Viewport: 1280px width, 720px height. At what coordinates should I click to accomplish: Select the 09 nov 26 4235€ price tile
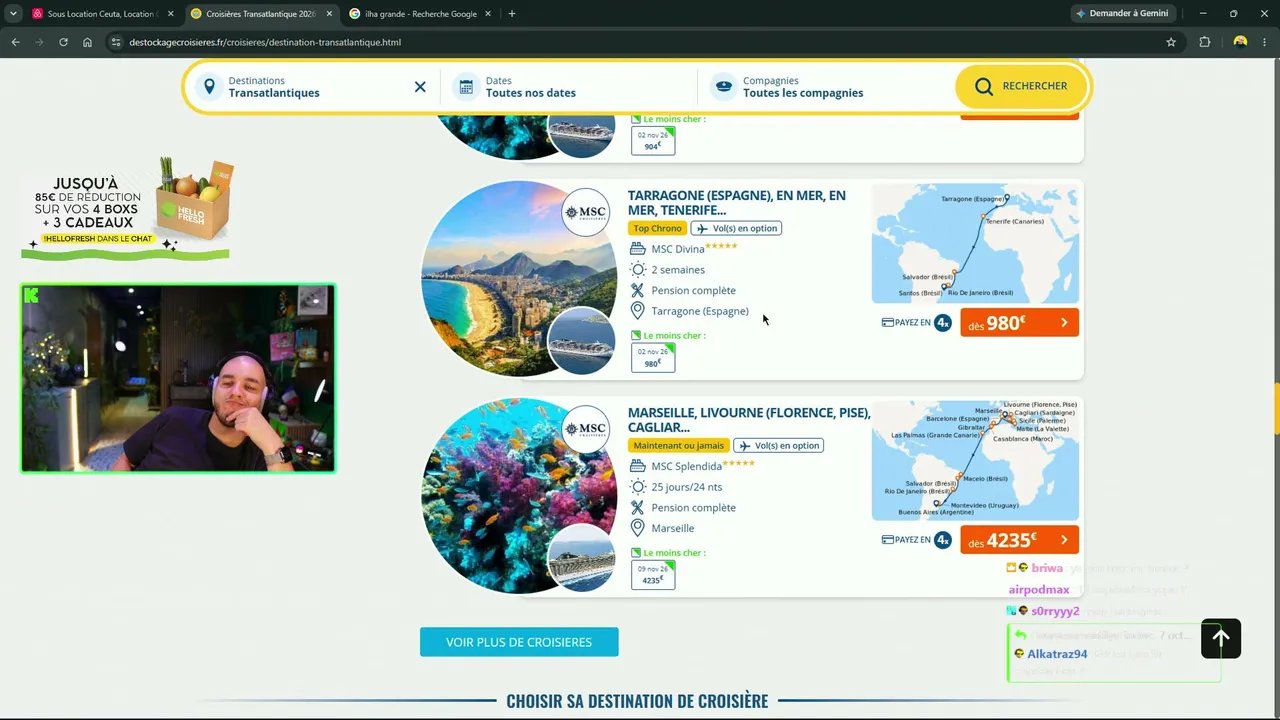pos(653,574)
